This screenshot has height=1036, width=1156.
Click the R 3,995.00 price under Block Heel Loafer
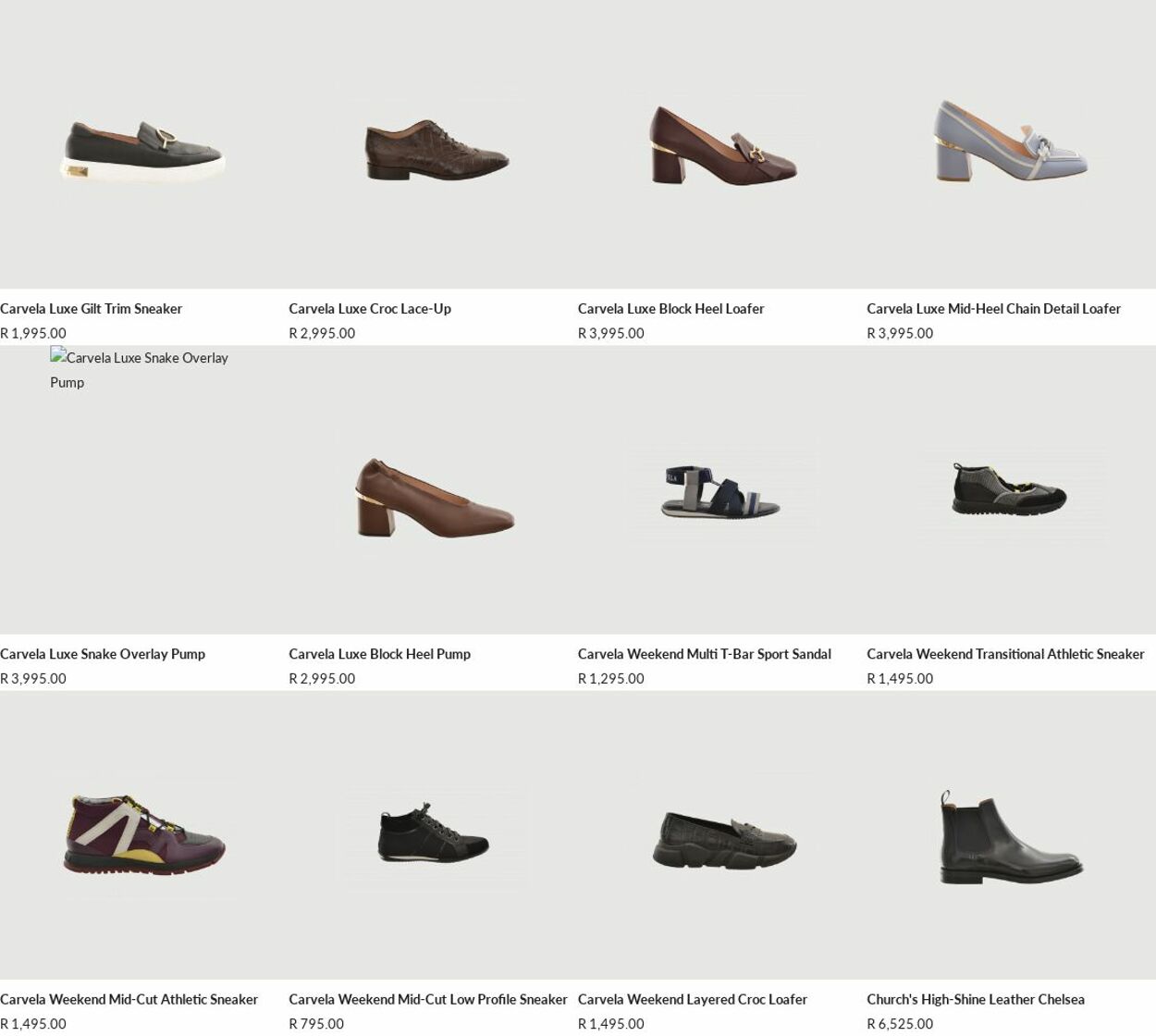coord(611,334)
